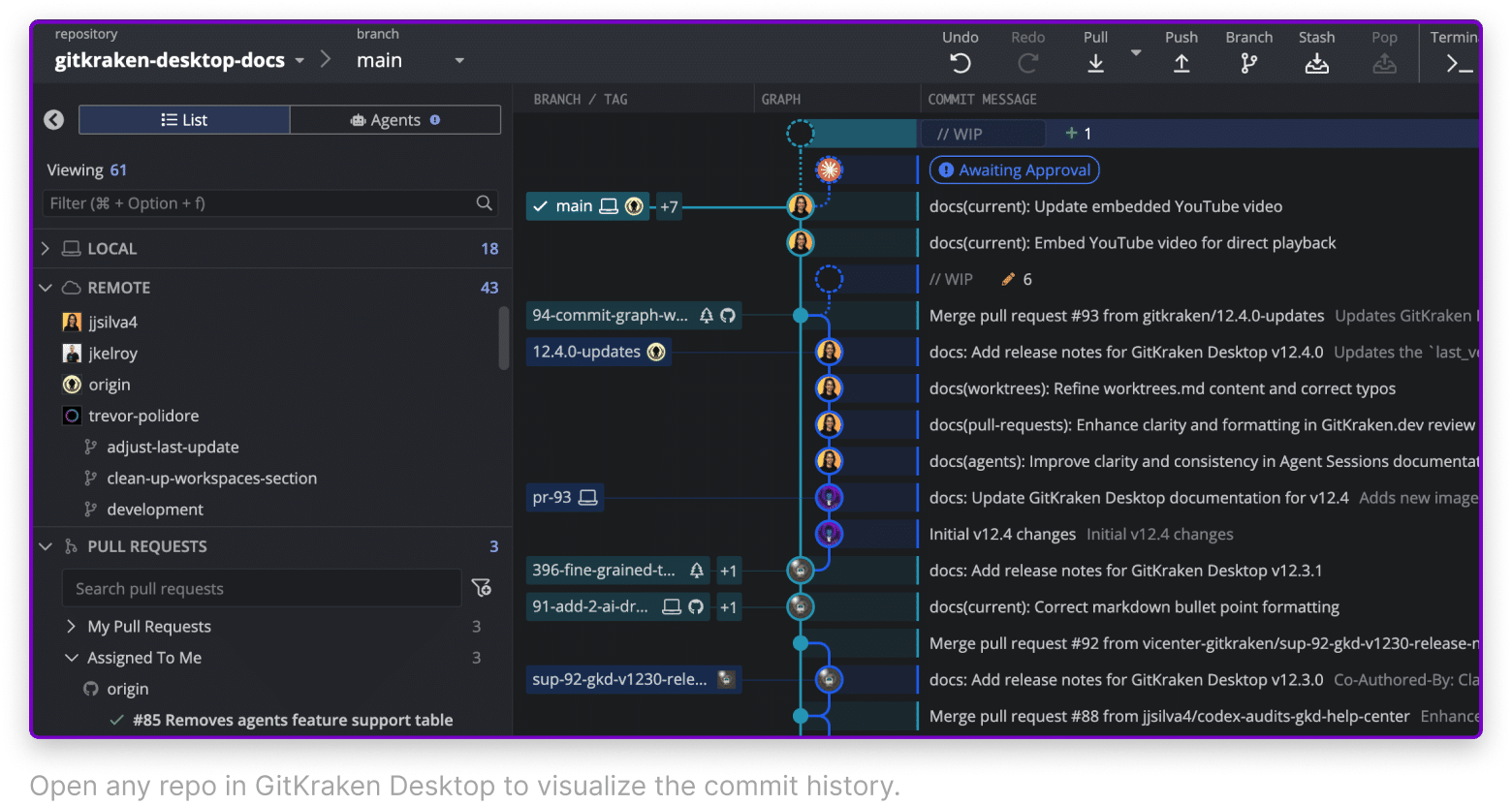Click the GRAPH column header
1512x805 pixels.
pyautogui.click(x=781, y=100)
